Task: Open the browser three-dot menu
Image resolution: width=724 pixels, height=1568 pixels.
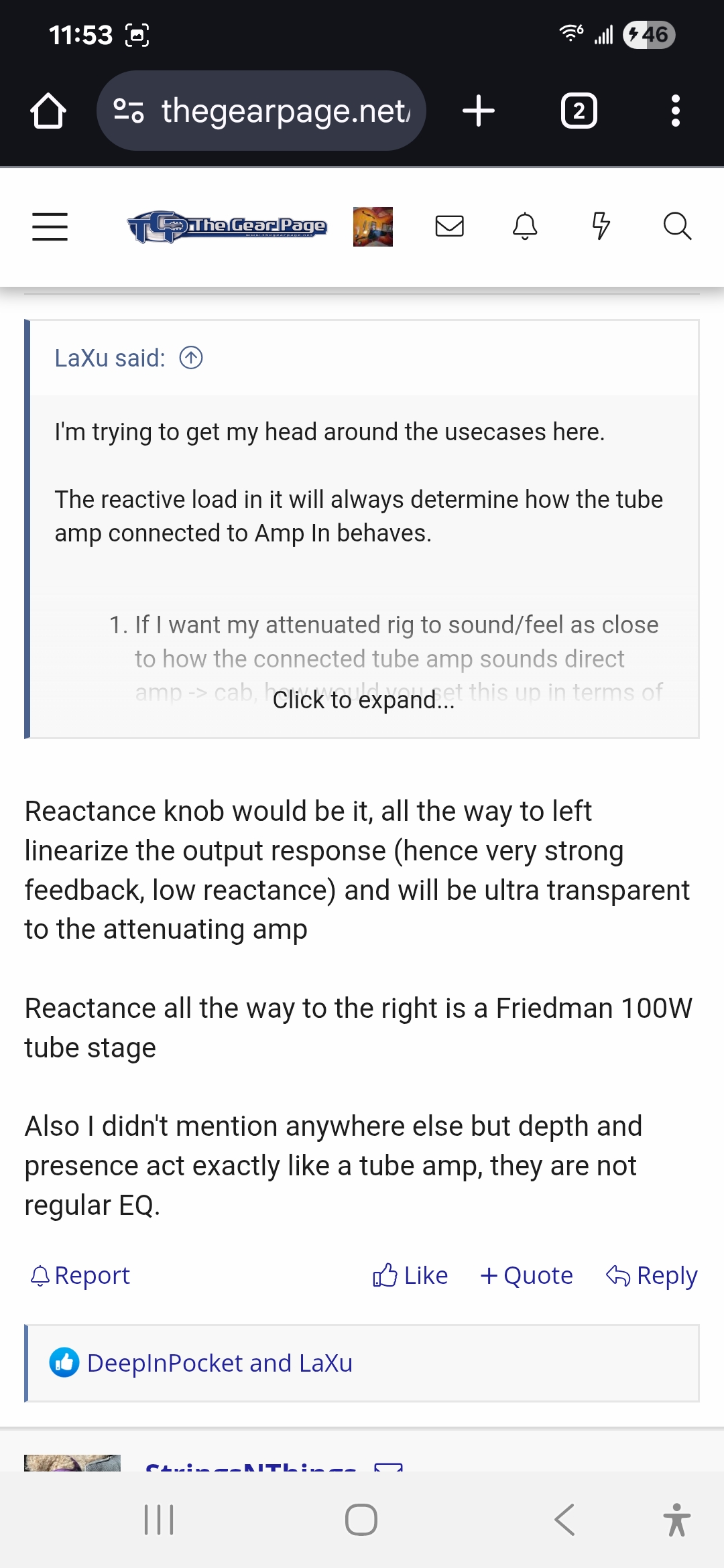Action: tap(676, 111)
